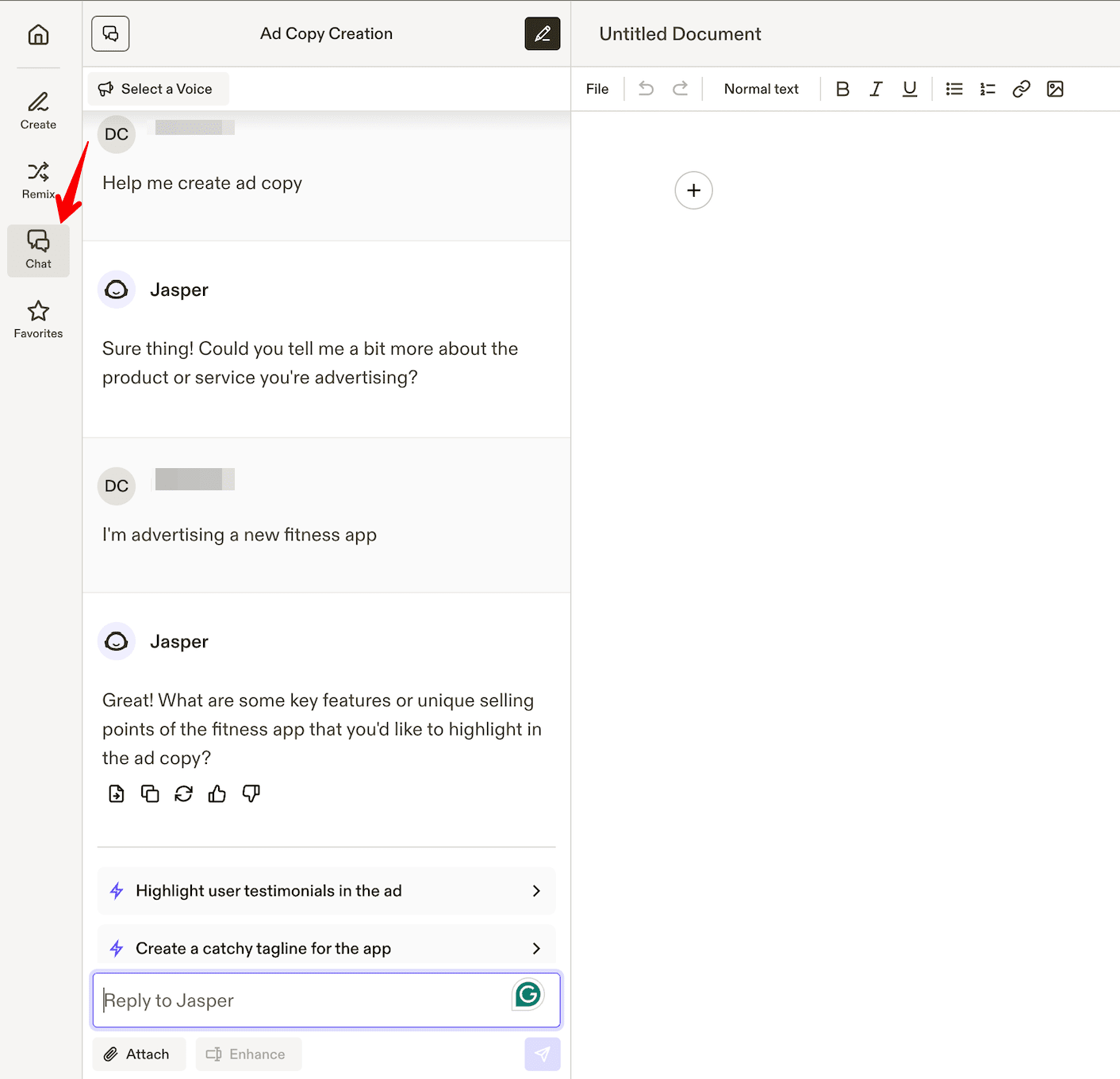The image size is (1120, 1079).
Task: Send Jasper's reply to the document
Action: (x=117, y=793)
